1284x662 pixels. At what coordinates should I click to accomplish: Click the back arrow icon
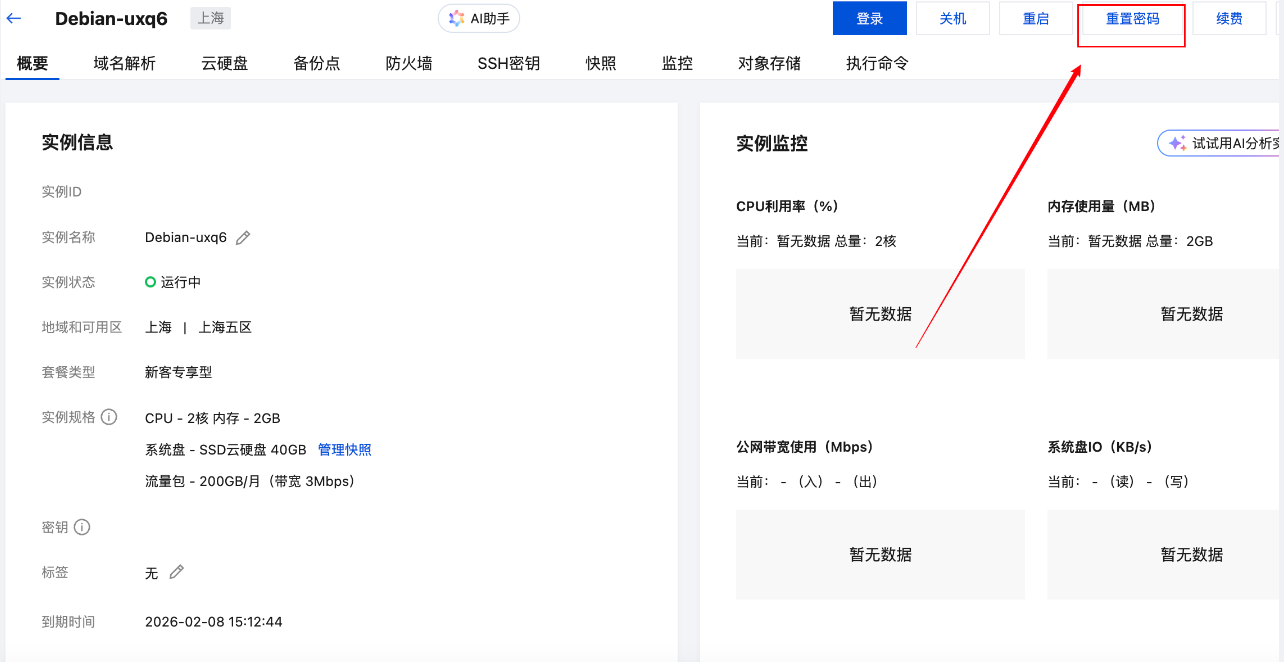click(14, 18)
